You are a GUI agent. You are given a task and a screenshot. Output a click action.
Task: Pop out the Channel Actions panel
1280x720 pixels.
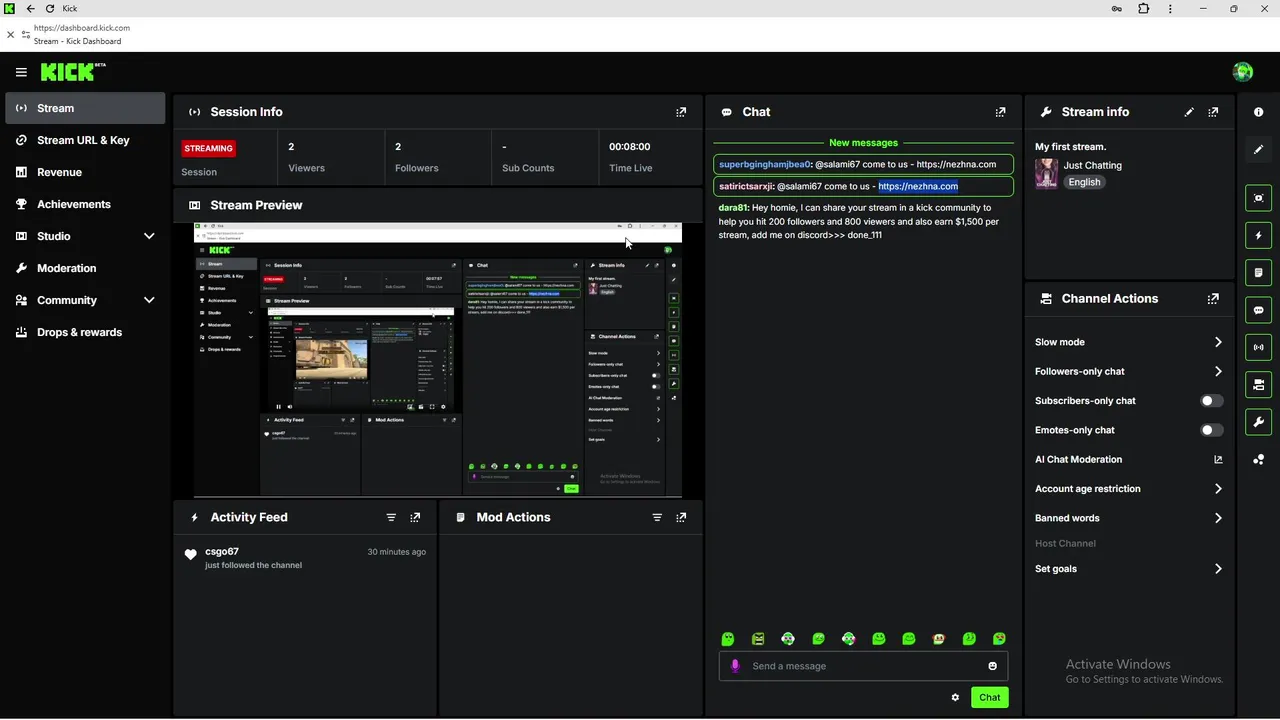(1213, 298)
